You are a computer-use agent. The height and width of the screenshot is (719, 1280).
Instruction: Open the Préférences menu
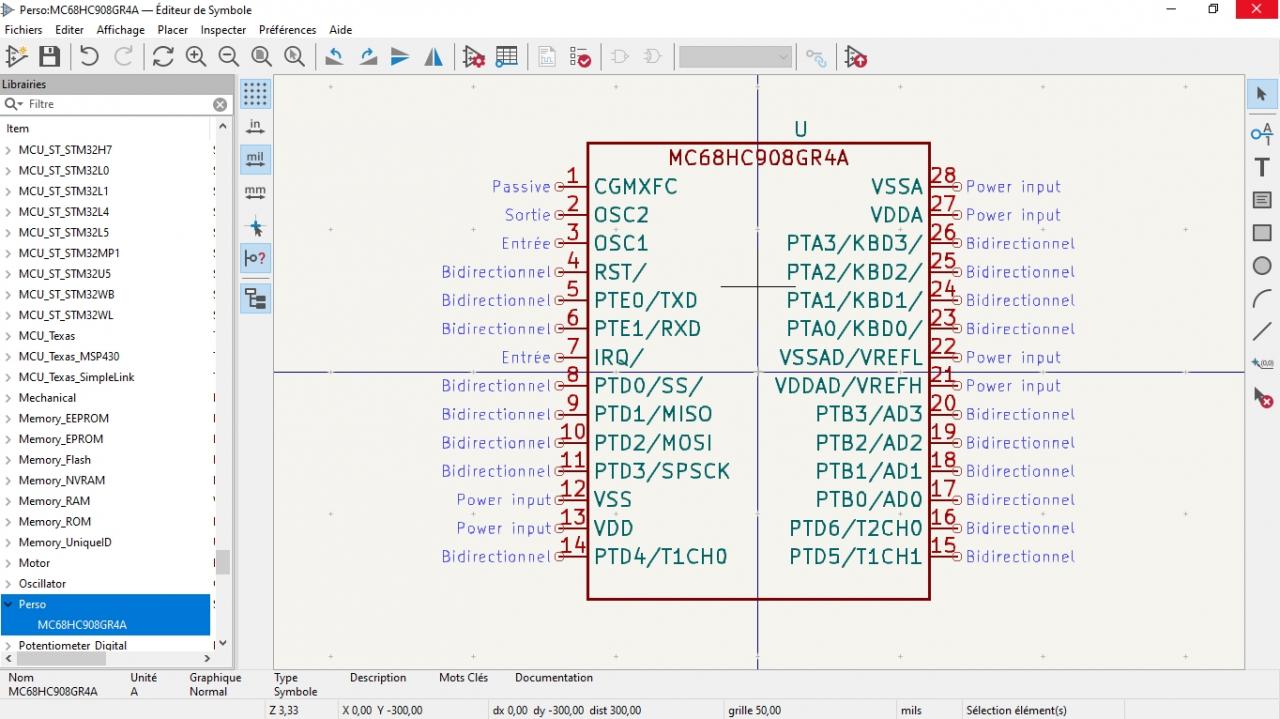[288, 30]
